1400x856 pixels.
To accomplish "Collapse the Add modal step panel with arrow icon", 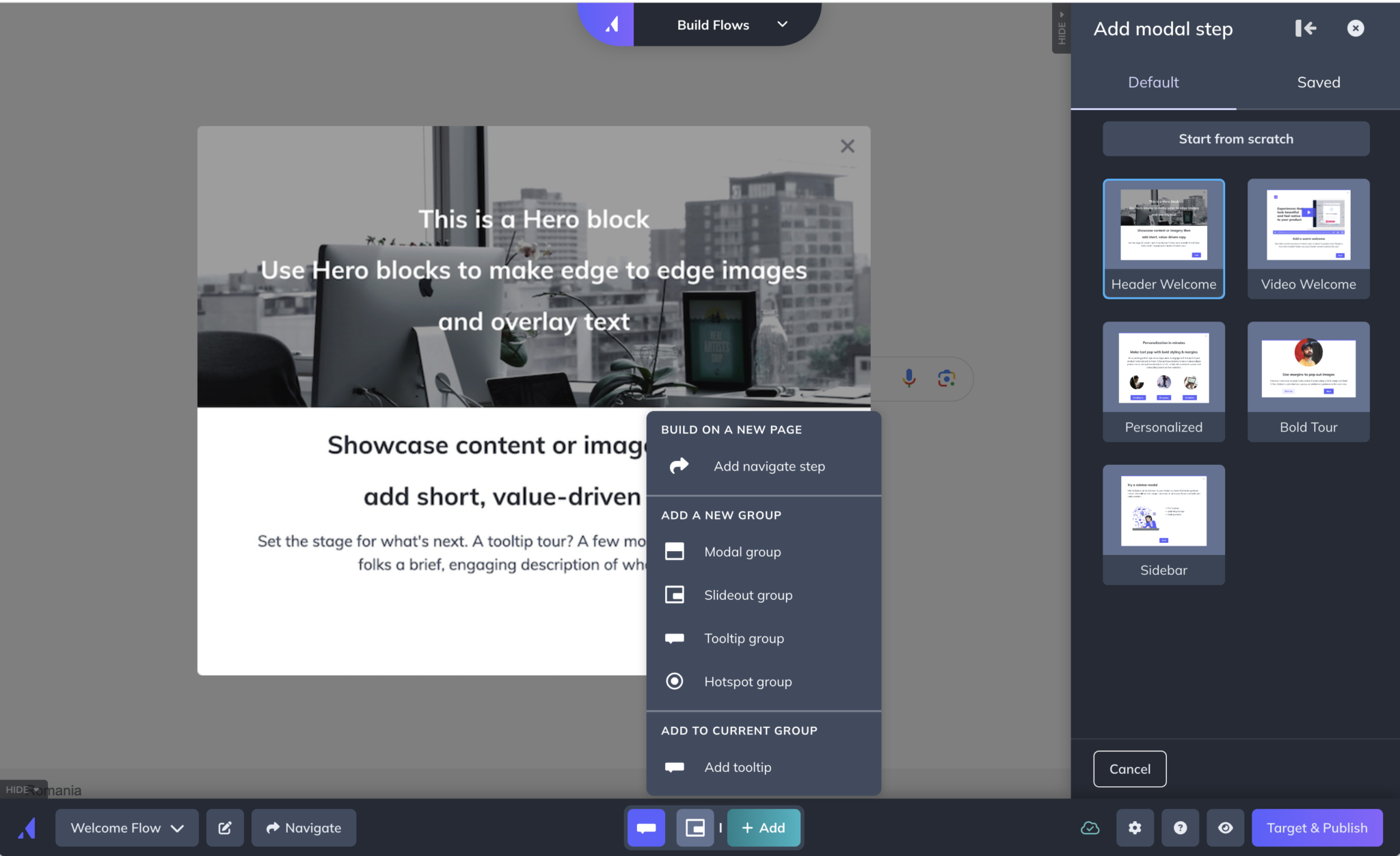I will click(x=1305, y=28).
